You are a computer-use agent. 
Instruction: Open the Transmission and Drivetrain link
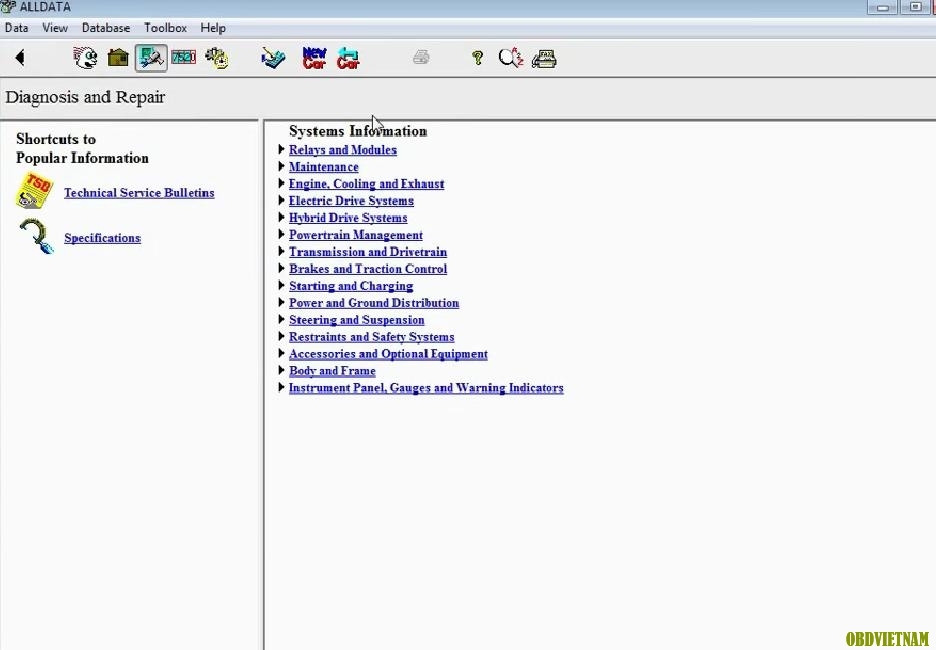point(368,252)
